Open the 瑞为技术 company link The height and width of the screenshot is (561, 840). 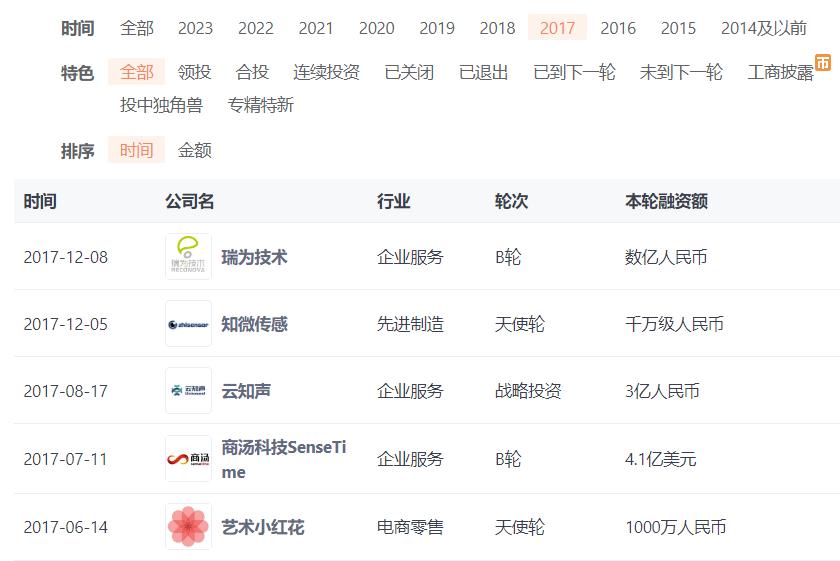tap(254, 257)
